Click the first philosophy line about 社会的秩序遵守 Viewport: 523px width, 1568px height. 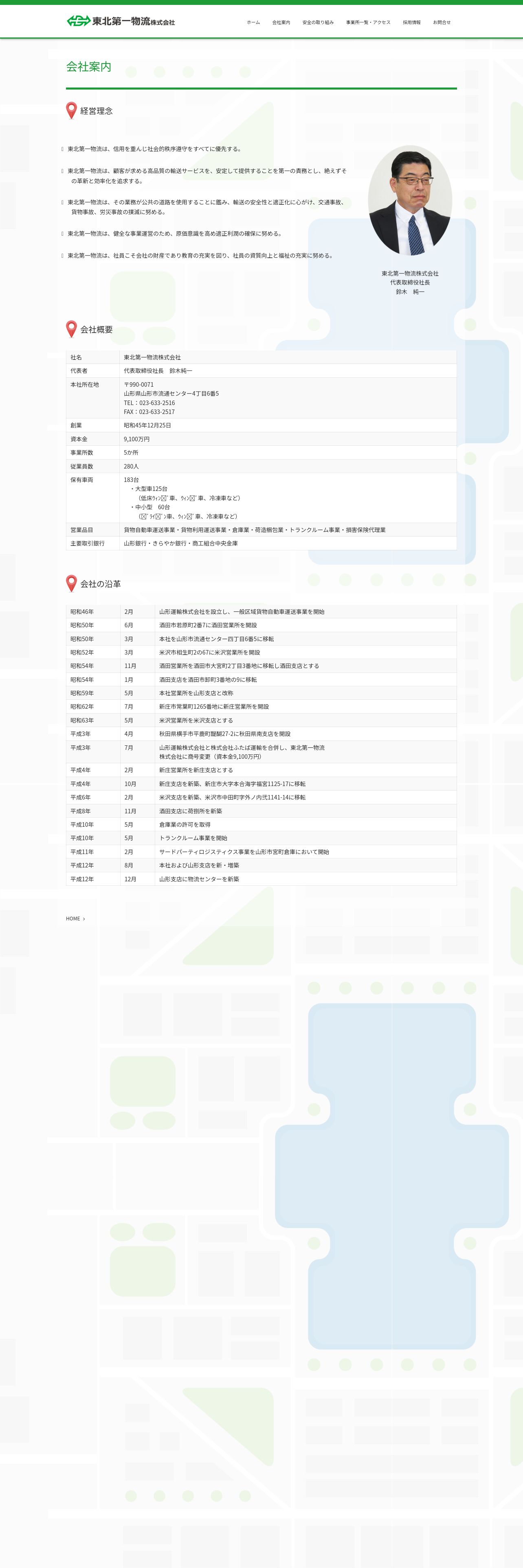155,149
